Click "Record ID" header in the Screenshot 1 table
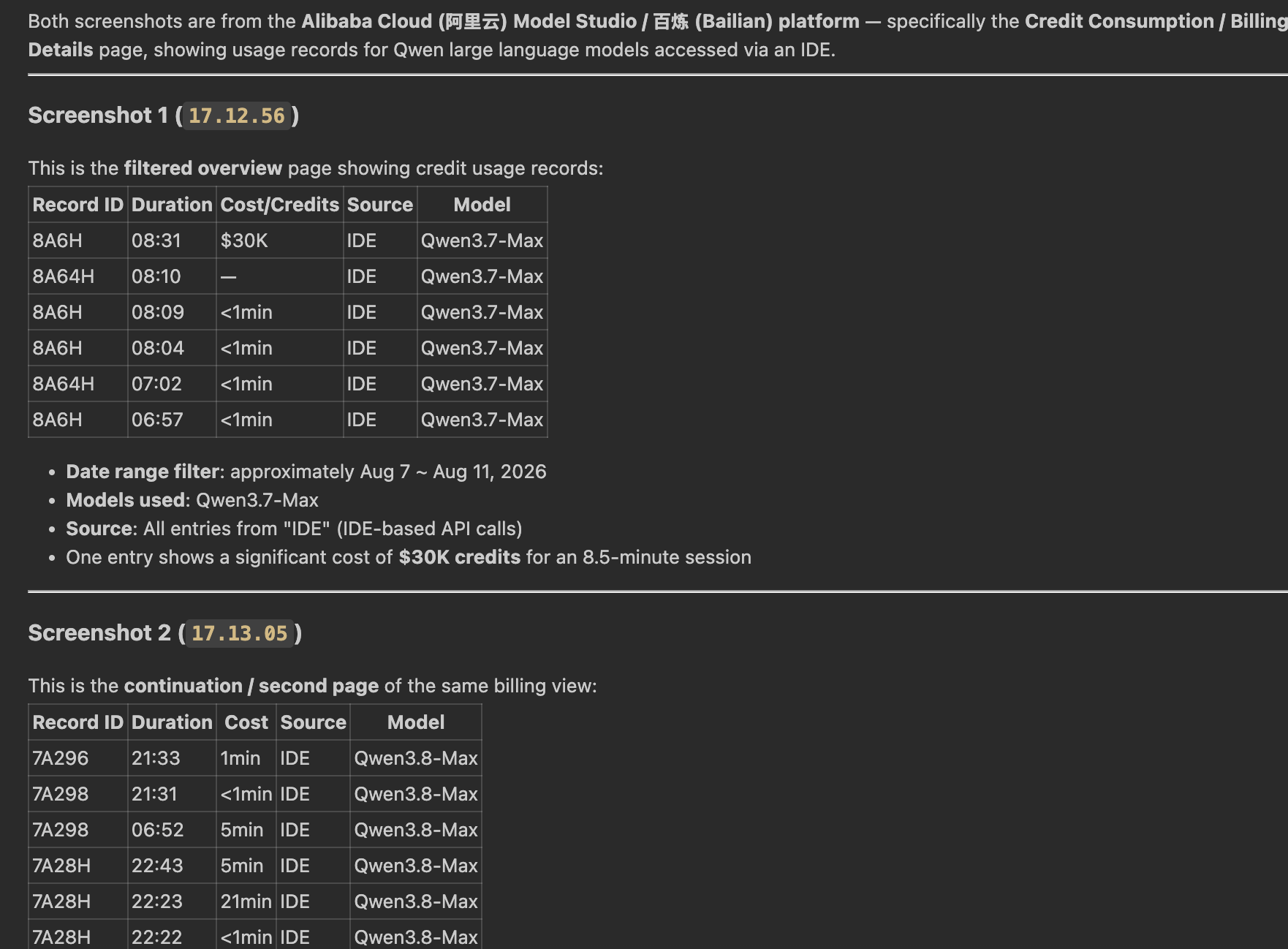The height and width of the screenshot is (949, 1288). tap(78, 205)
